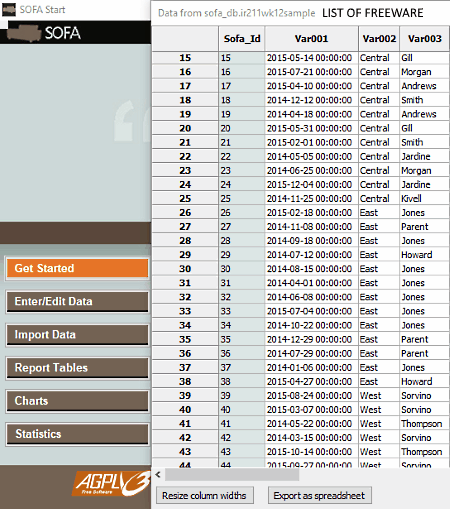Click Export as spreadsheet button
This screenshot has width=450, height=509.
(319, 496)
